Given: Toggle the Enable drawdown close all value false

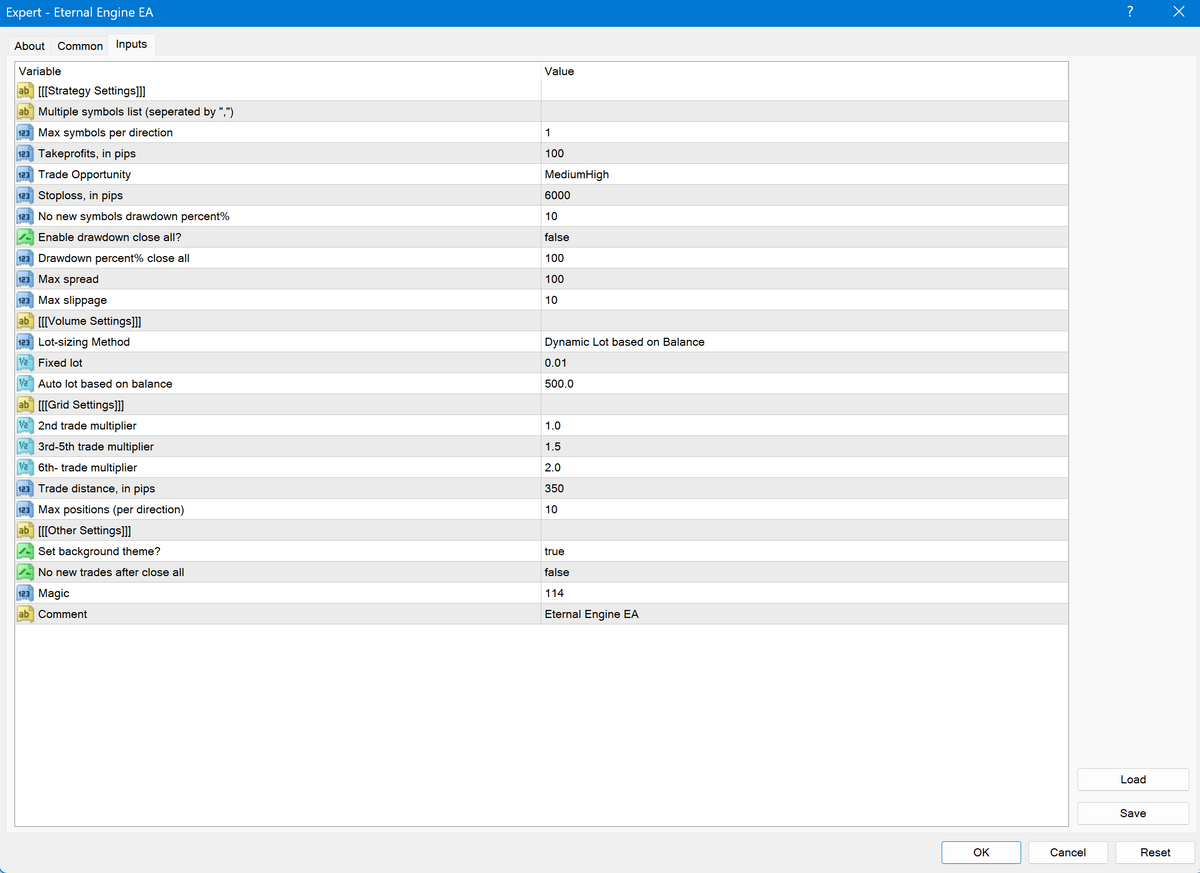Looking at the screenshot, I should pos(557,238).
